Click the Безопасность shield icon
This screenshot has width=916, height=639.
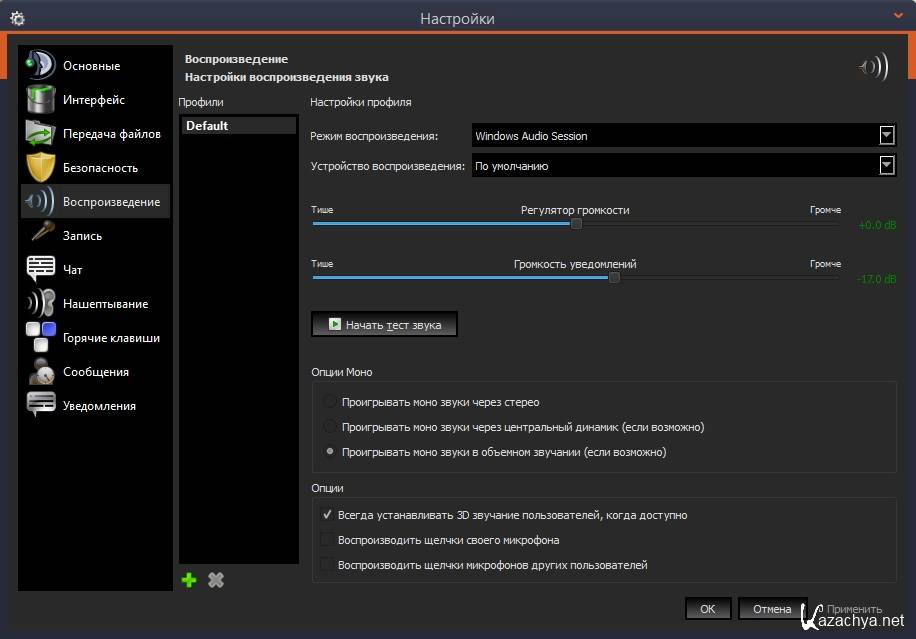[x=40, y=168]
